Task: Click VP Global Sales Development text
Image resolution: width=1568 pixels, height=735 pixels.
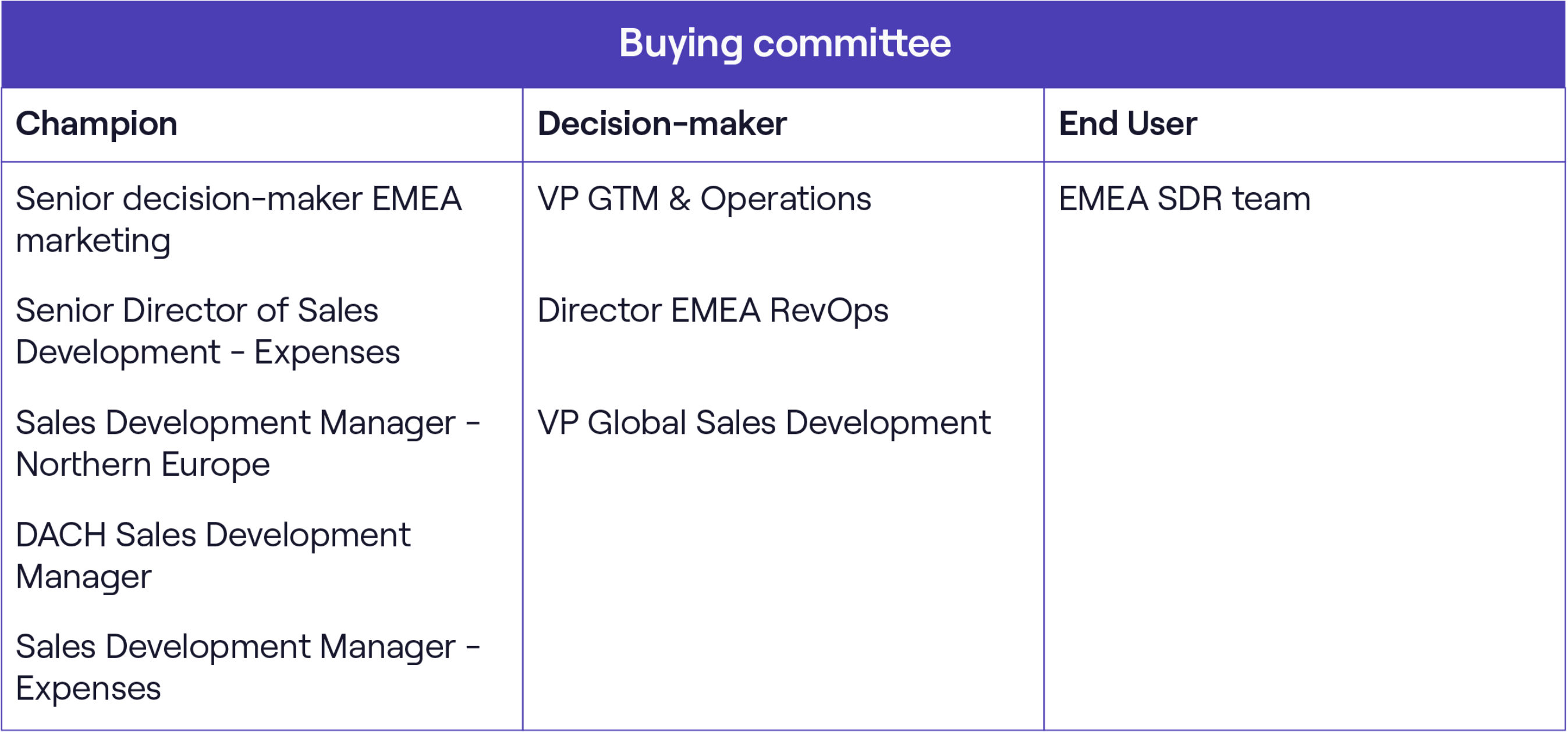Action: click(x=764, y=423)
